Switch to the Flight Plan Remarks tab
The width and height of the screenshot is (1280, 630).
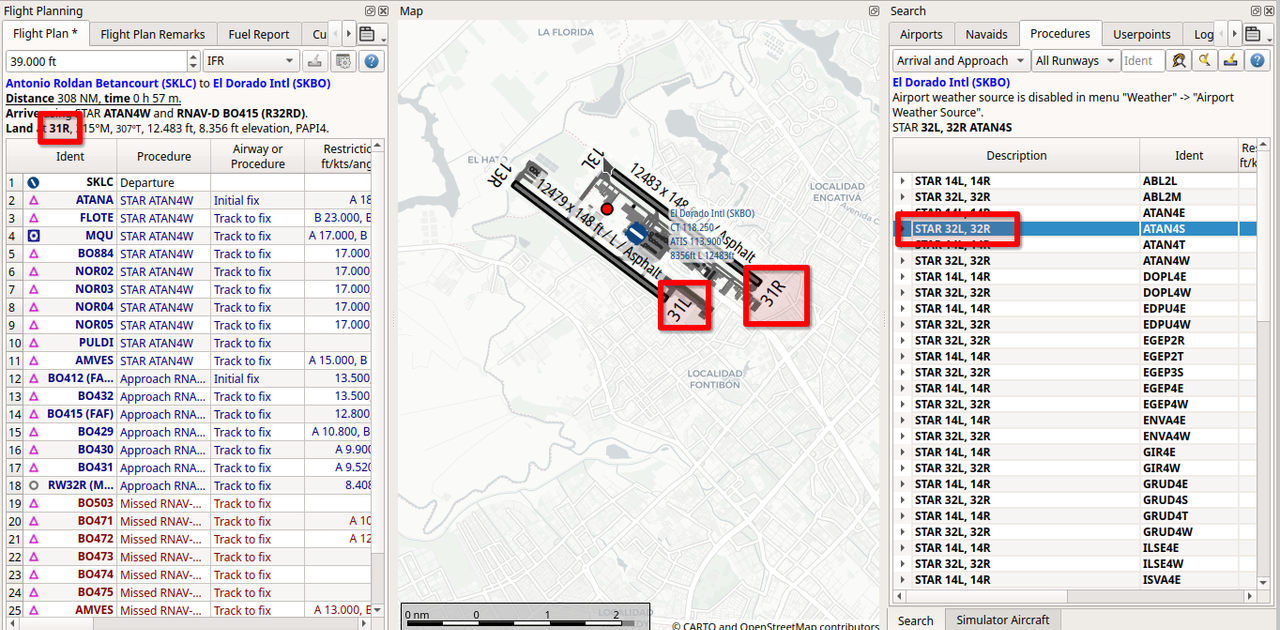click(152, 34)
